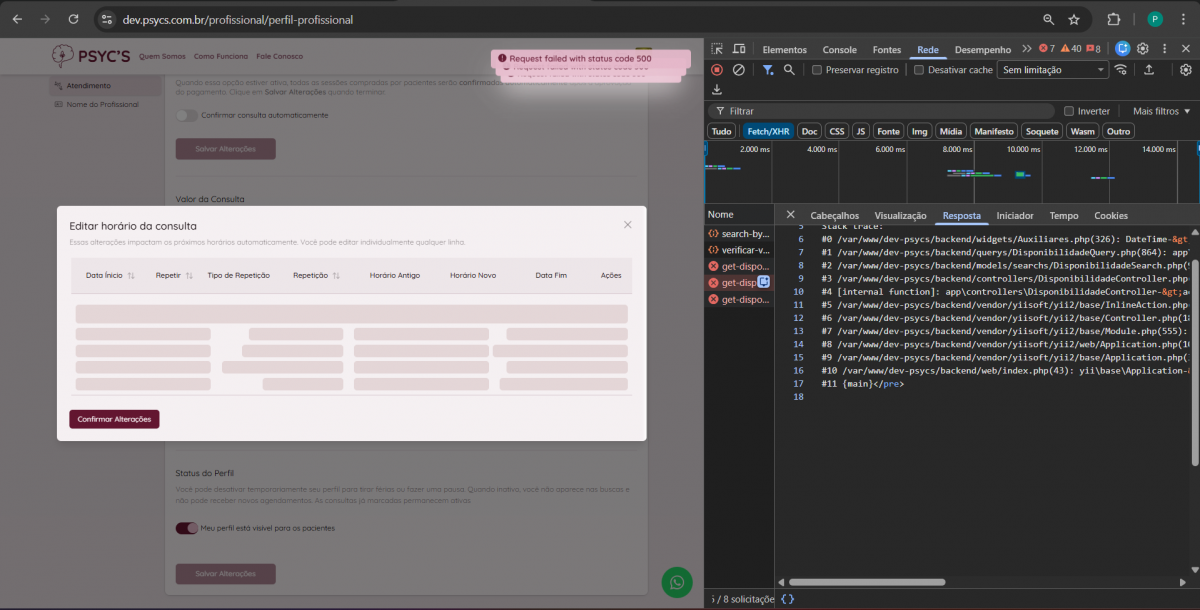Tick the Inverter filter checkbox
Image resolution: width=1200 pixels, height=610 pixels.
tap(1069, 111)
